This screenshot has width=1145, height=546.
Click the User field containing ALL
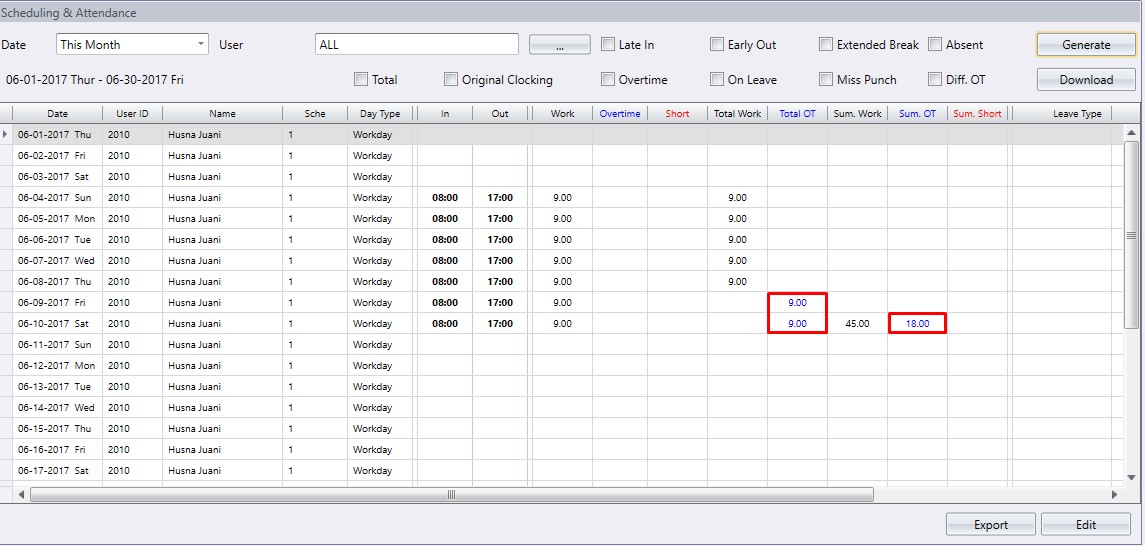coord(417,45)
